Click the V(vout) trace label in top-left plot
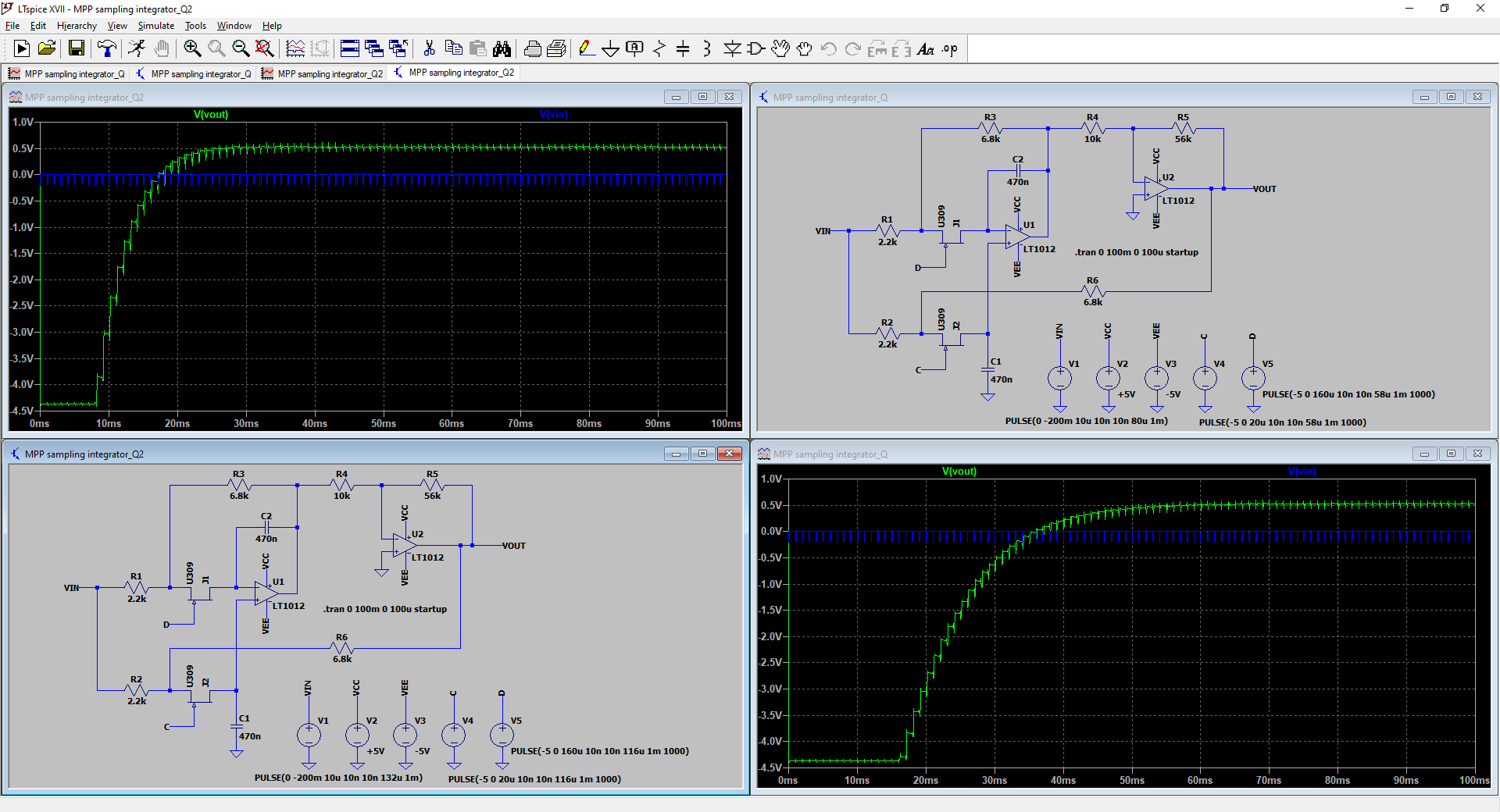The width and height of the screenshot is (1500, 812). click(211, 115)
